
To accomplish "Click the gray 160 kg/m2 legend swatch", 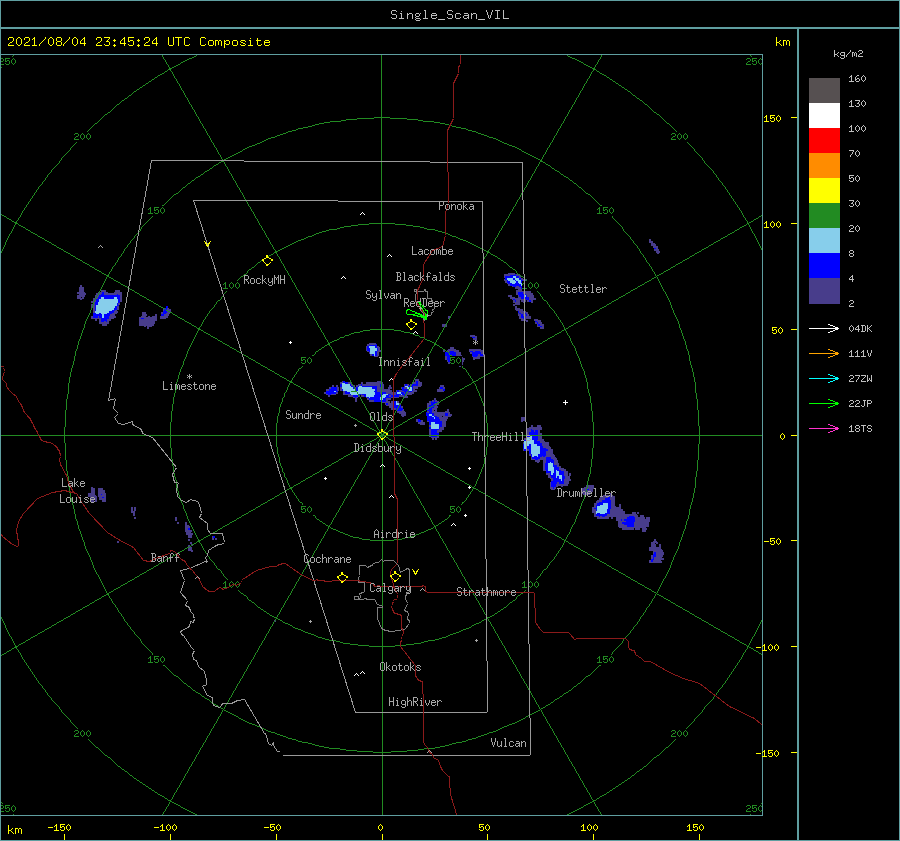I will tap(824, 90).
